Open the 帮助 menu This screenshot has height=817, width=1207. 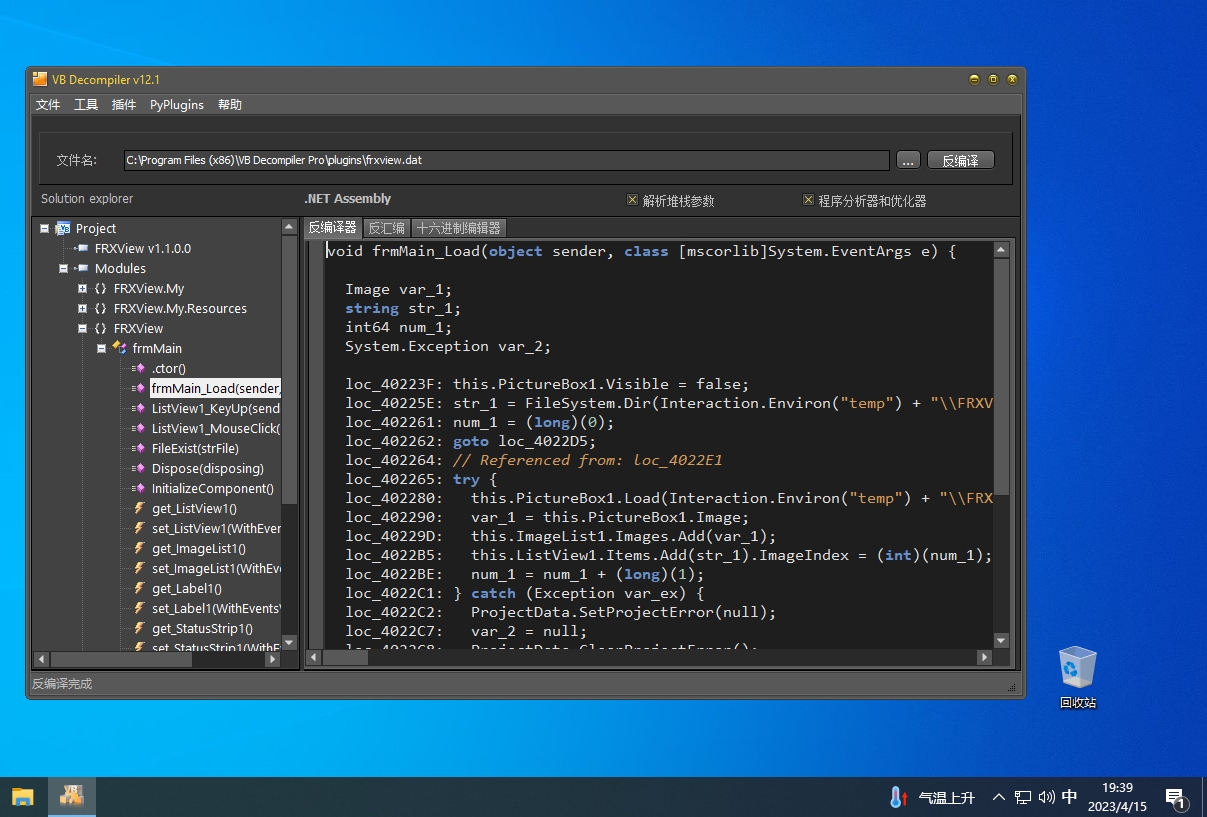(230, 104)
